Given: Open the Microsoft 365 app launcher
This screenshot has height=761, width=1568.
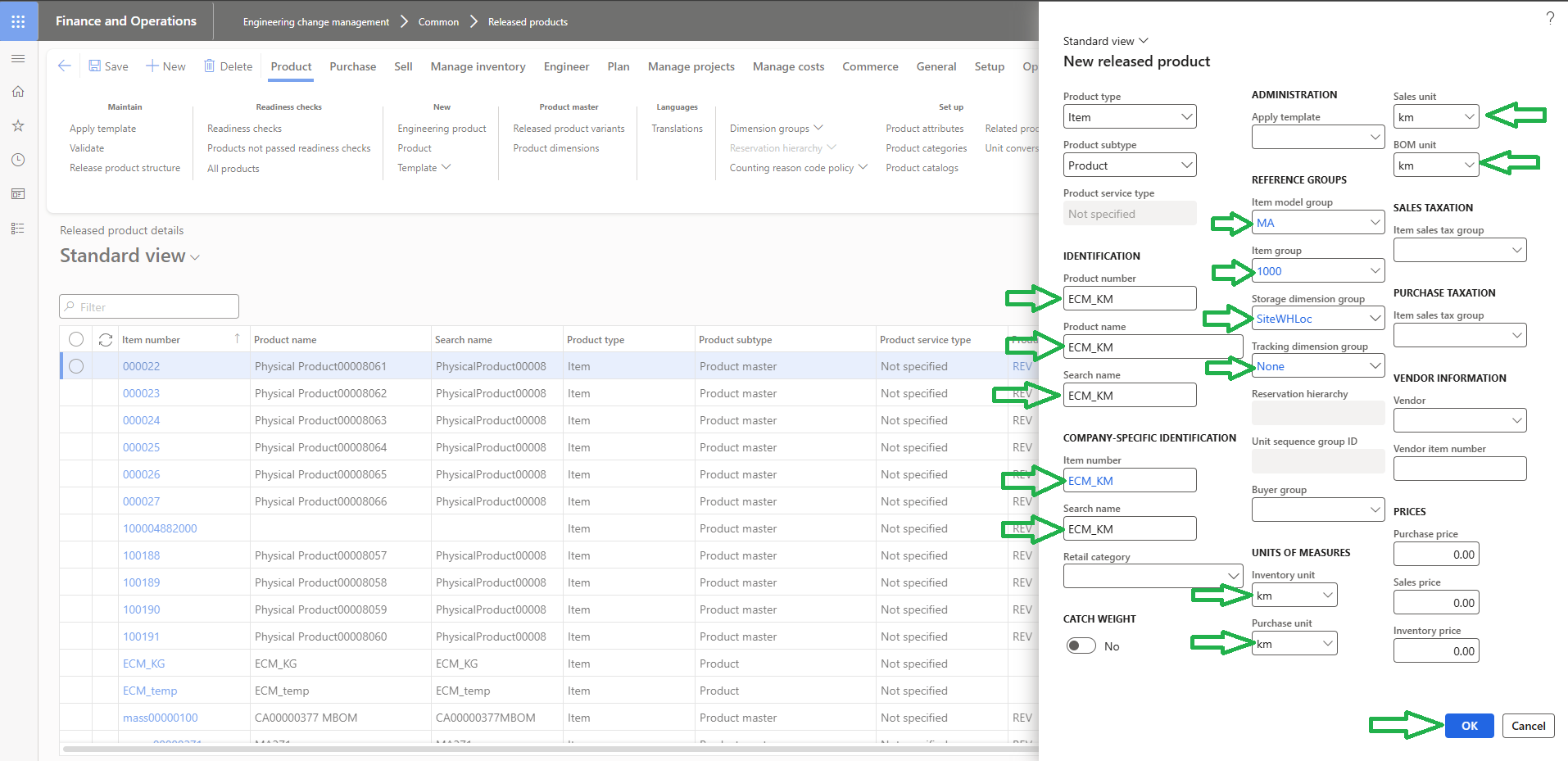Looking at the screenshot, I should 18,20.
